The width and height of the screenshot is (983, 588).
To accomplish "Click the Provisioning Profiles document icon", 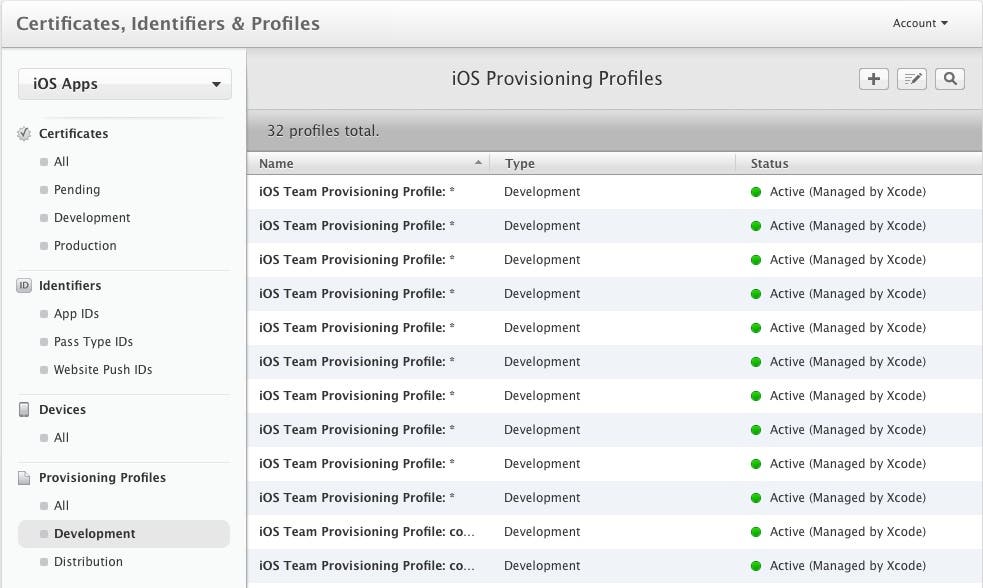I will point(25,478).
